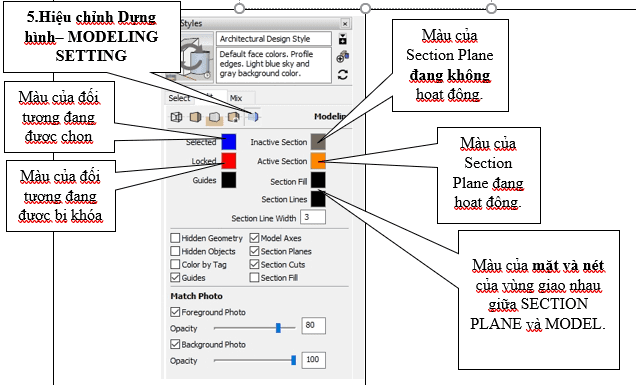Uncheck the Guides checkbox
This screenshot has width=636, height=385.
(175, 277)
